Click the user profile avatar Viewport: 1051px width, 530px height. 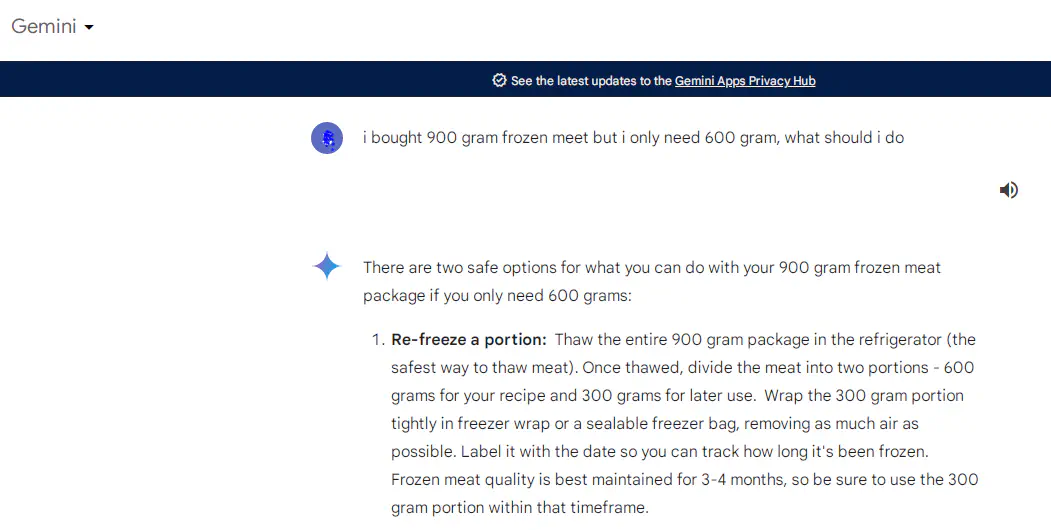pos(327,138)
